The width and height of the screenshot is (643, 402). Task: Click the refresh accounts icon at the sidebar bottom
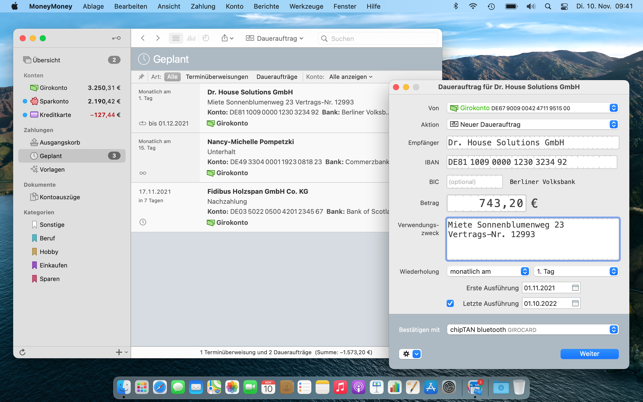click(x=23, y=352)
